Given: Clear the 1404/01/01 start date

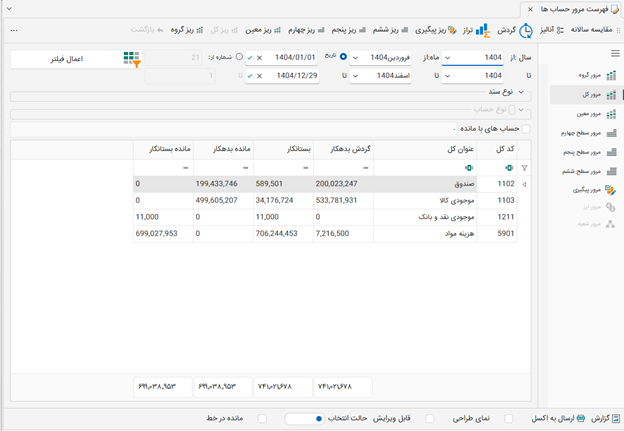Looking at the screenshot, I should [259, 58].
